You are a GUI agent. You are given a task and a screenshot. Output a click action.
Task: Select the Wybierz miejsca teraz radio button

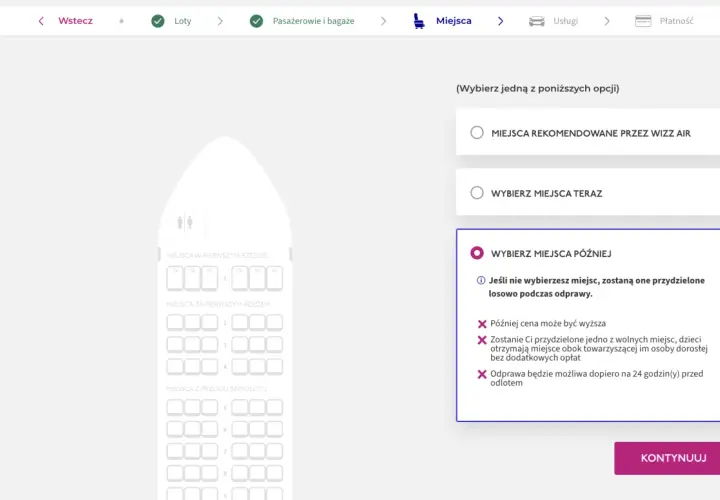coord(477,193)
